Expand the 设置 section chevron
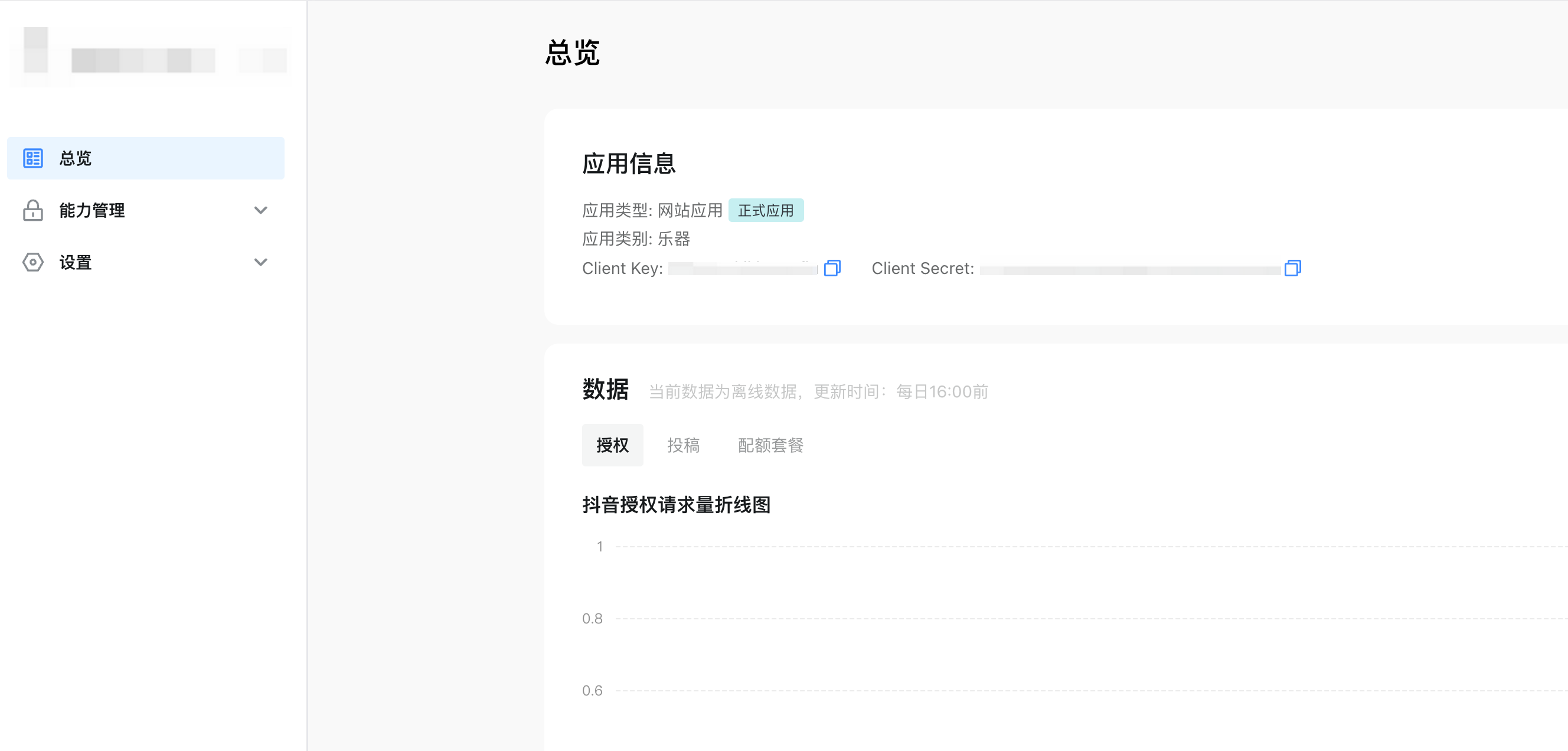Image resolution: width=1568 pixels, height=751 pixels. coord(261,262)
